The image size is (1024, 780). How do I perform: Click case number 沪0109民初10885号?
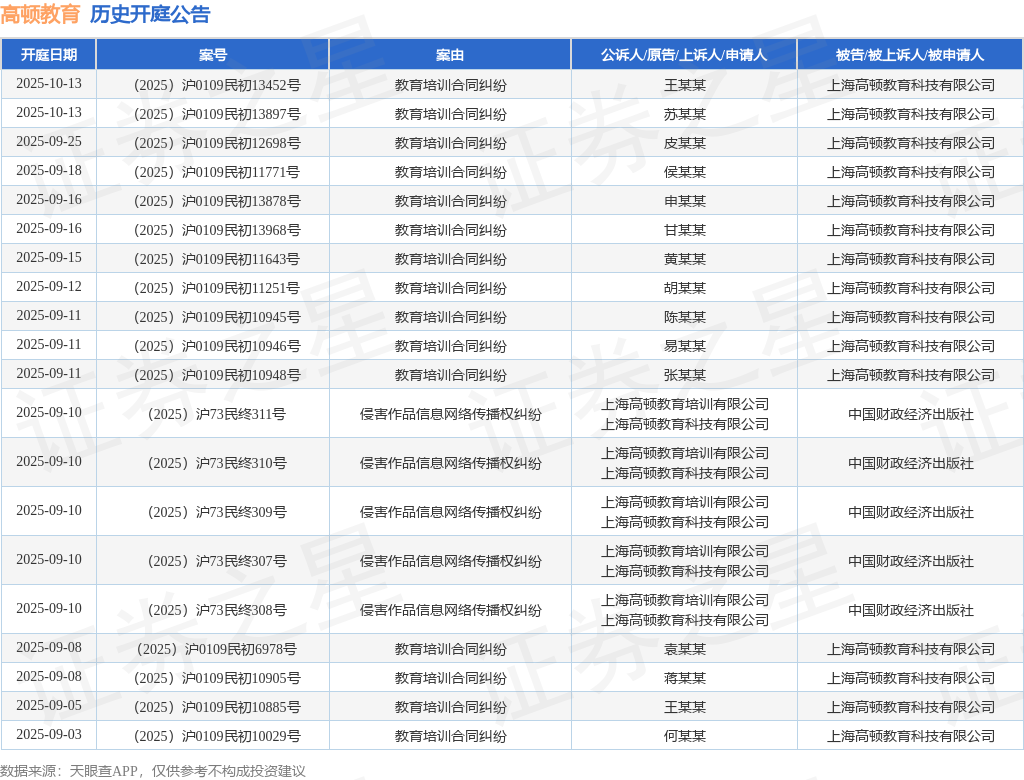pyautogui.click(x=241, y=707)
